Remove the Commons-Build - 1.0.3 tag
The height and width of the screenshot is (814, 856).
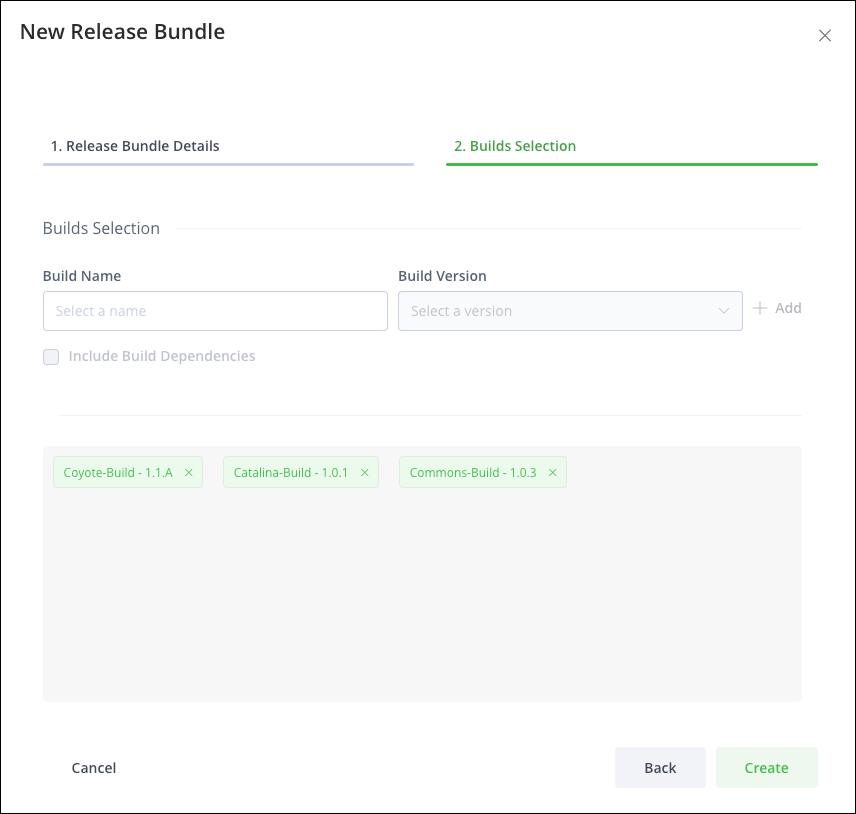coord(552,472)
